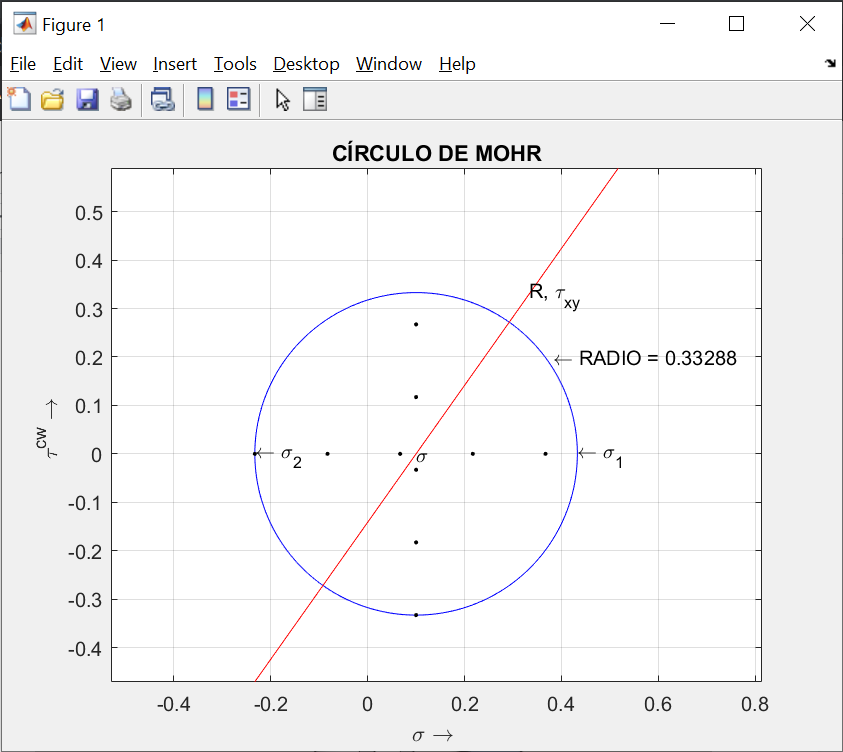Save the figure using the floppy disk icon
This screenshot has width=843, height=752.
(87, 99)
